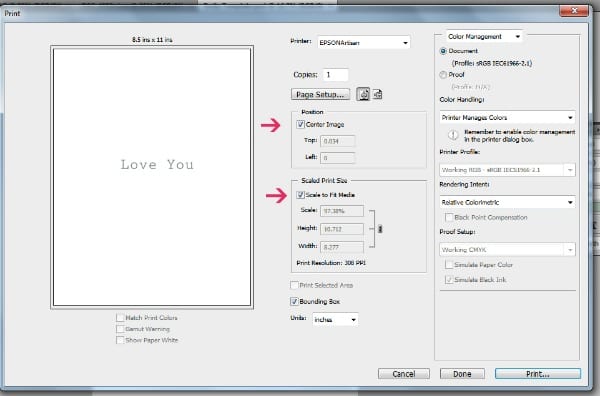
Task: Open the Printer Profile dropdown
Action: coord(507,169)
